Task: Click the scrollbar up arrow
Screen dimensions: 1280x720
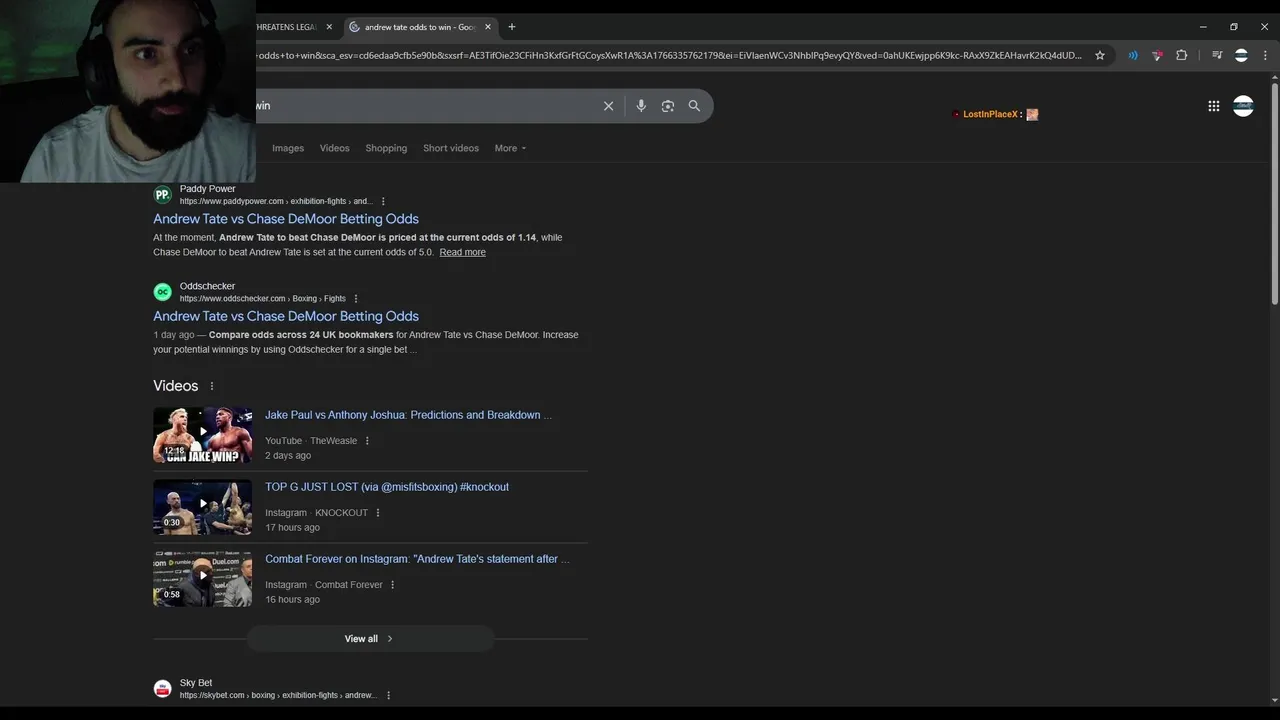Action: [1274, 76]
